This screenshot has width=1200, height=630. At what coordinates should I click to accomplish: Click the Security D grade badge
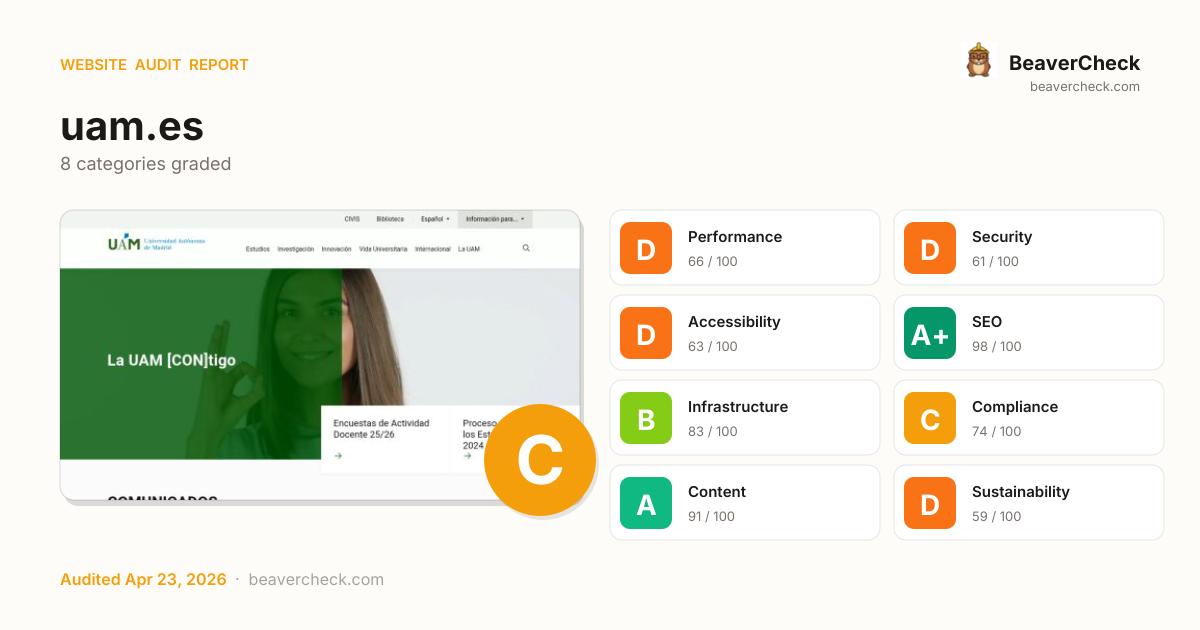(x=930, y=248)
